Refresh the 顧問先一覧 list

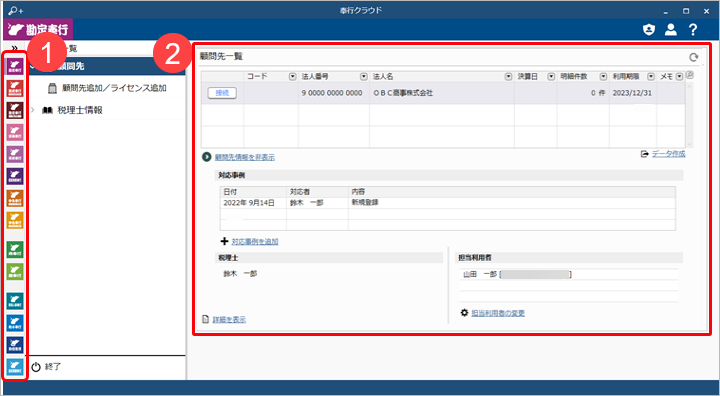point(693,57)
